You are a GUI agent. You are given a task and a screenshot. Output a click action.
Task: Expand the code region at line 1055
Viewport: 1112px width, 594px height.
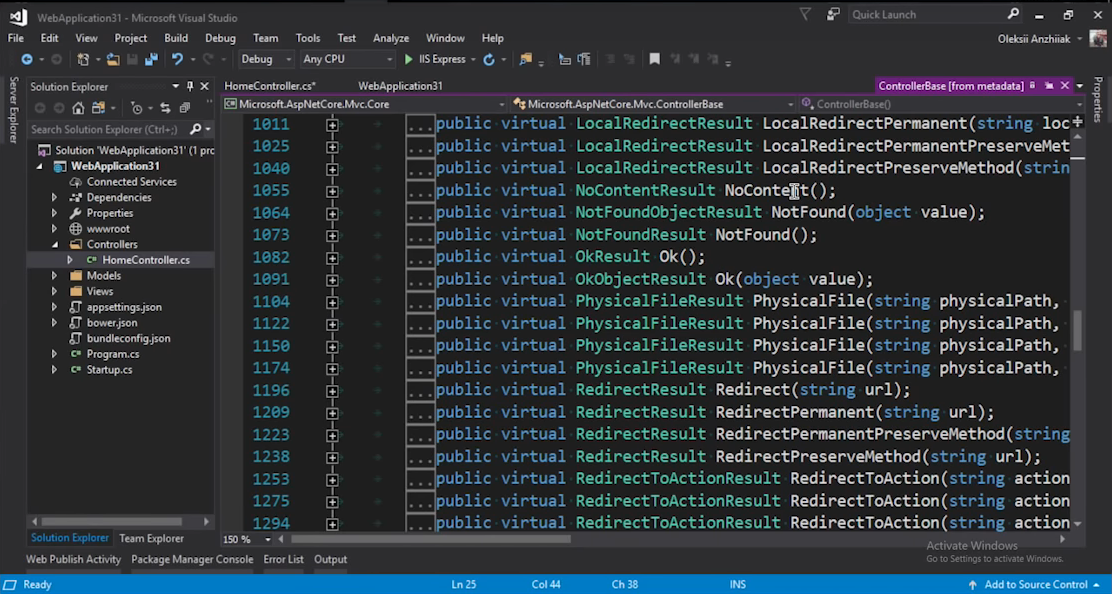(332, 191)
